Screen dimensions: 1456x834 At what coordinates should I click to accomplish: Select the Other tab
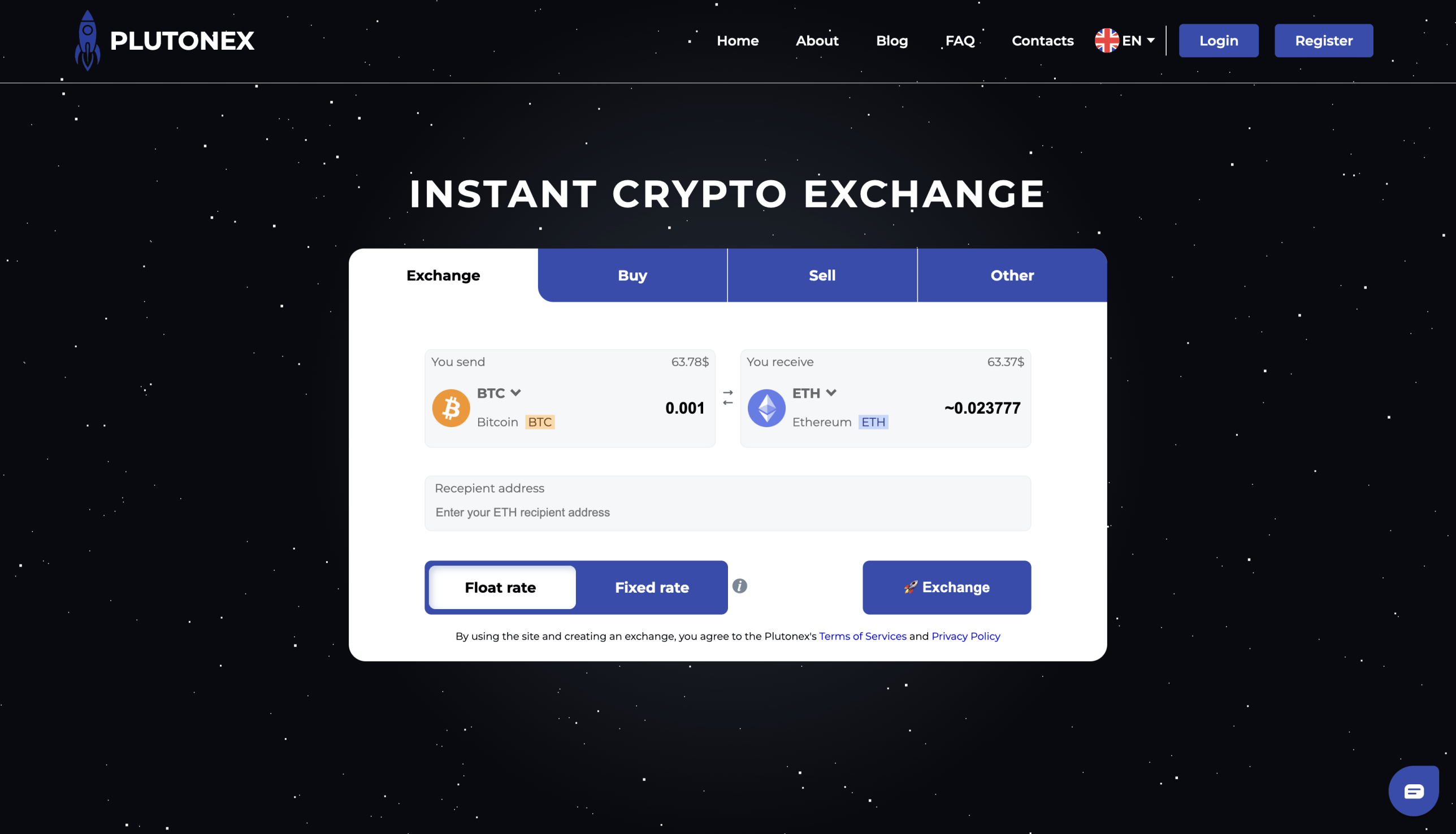(1011, 275)
